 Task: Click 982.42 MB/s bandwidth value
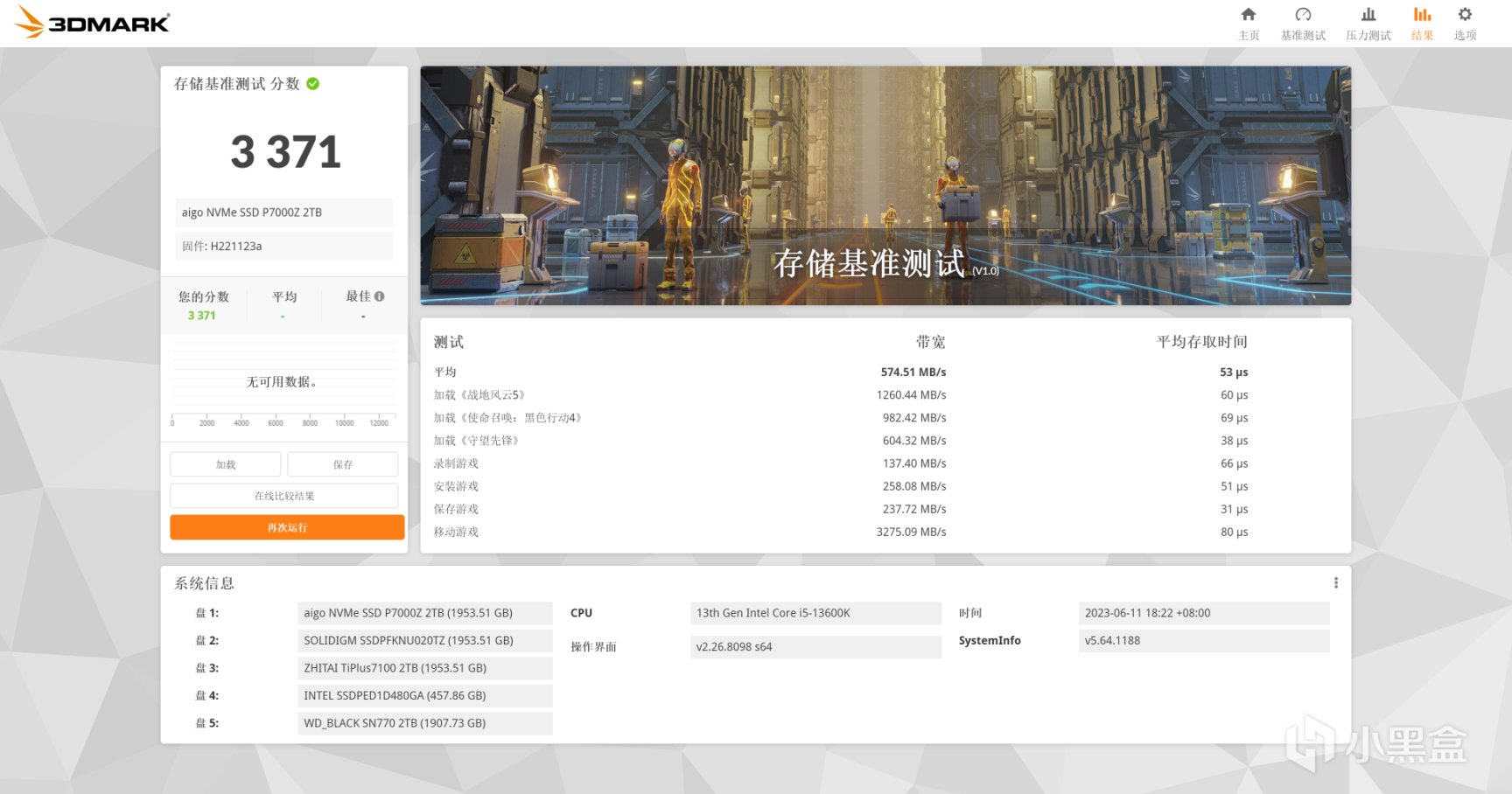click(x=914, y=418)
